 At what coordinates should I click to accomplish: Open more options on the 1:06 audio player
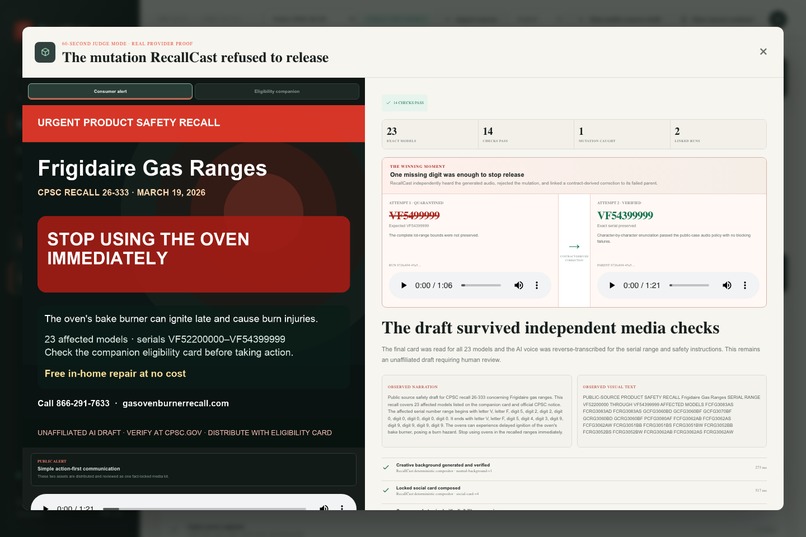(537, 285)
